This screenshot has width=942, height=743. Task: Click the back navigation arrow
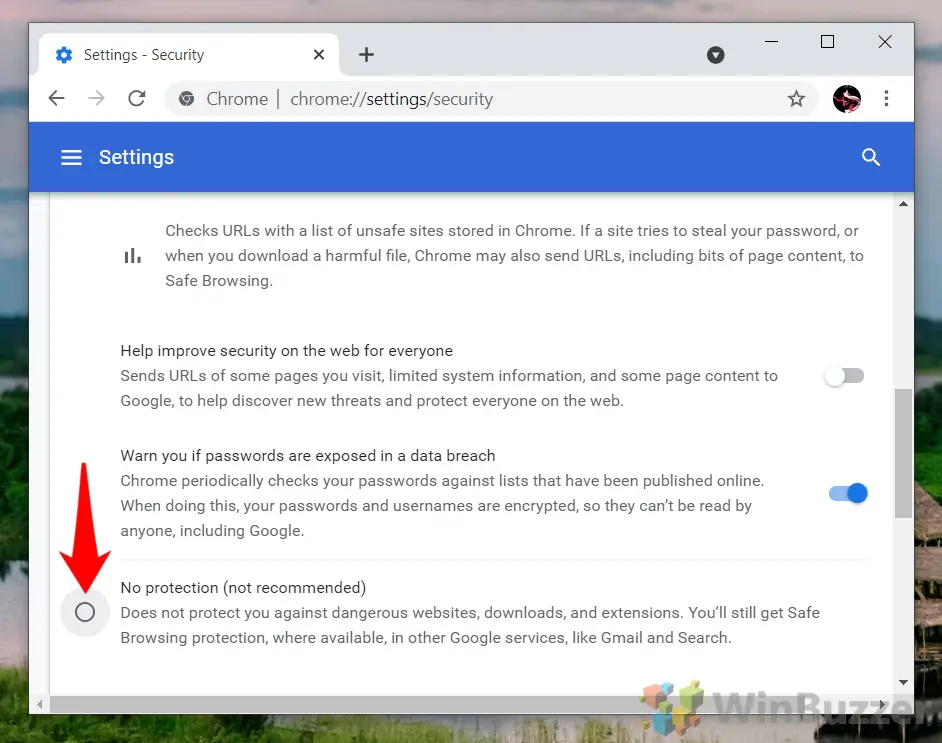point(57,99)
